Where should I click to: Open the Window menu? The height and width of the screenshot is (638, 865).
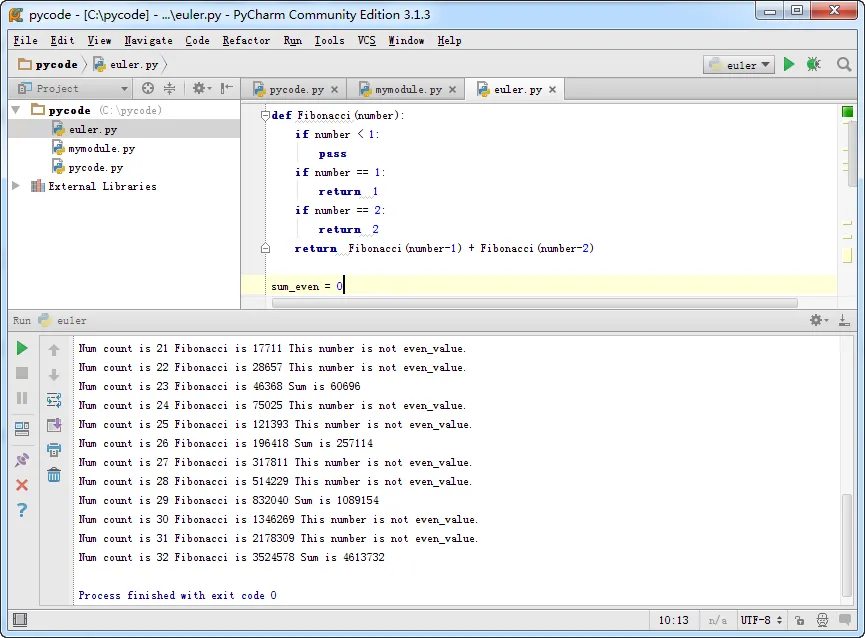click(x=406, y=40)
